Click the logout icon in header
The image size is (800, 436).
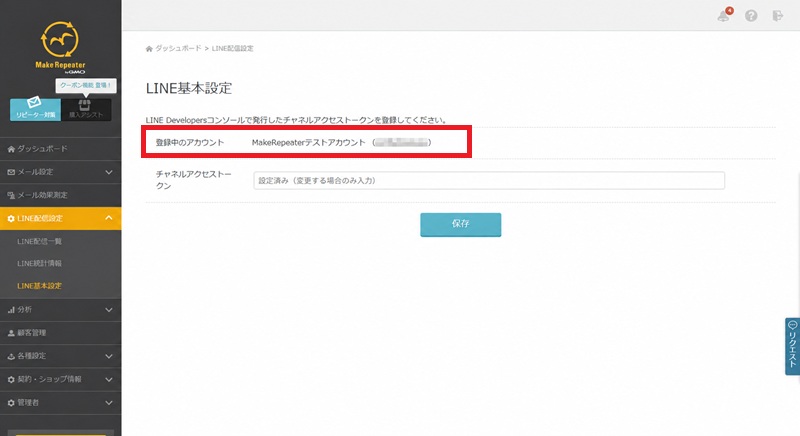click(x=777, y=16)
